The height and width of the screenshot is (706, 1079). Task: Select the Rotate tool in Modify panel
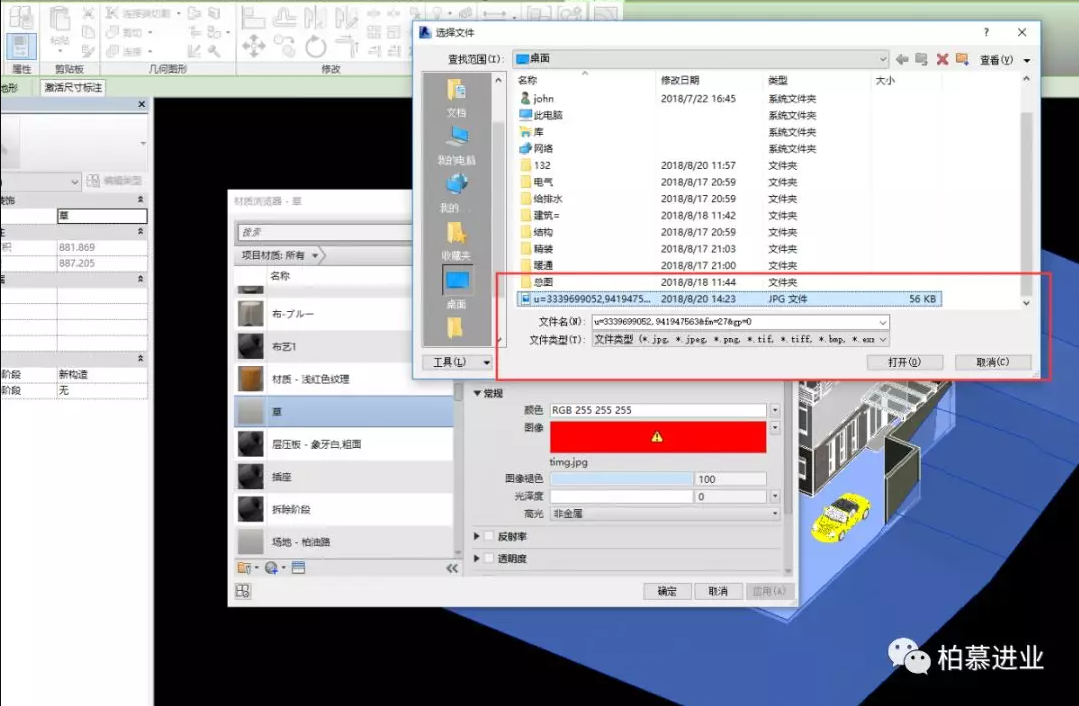[x=316, y=47]
